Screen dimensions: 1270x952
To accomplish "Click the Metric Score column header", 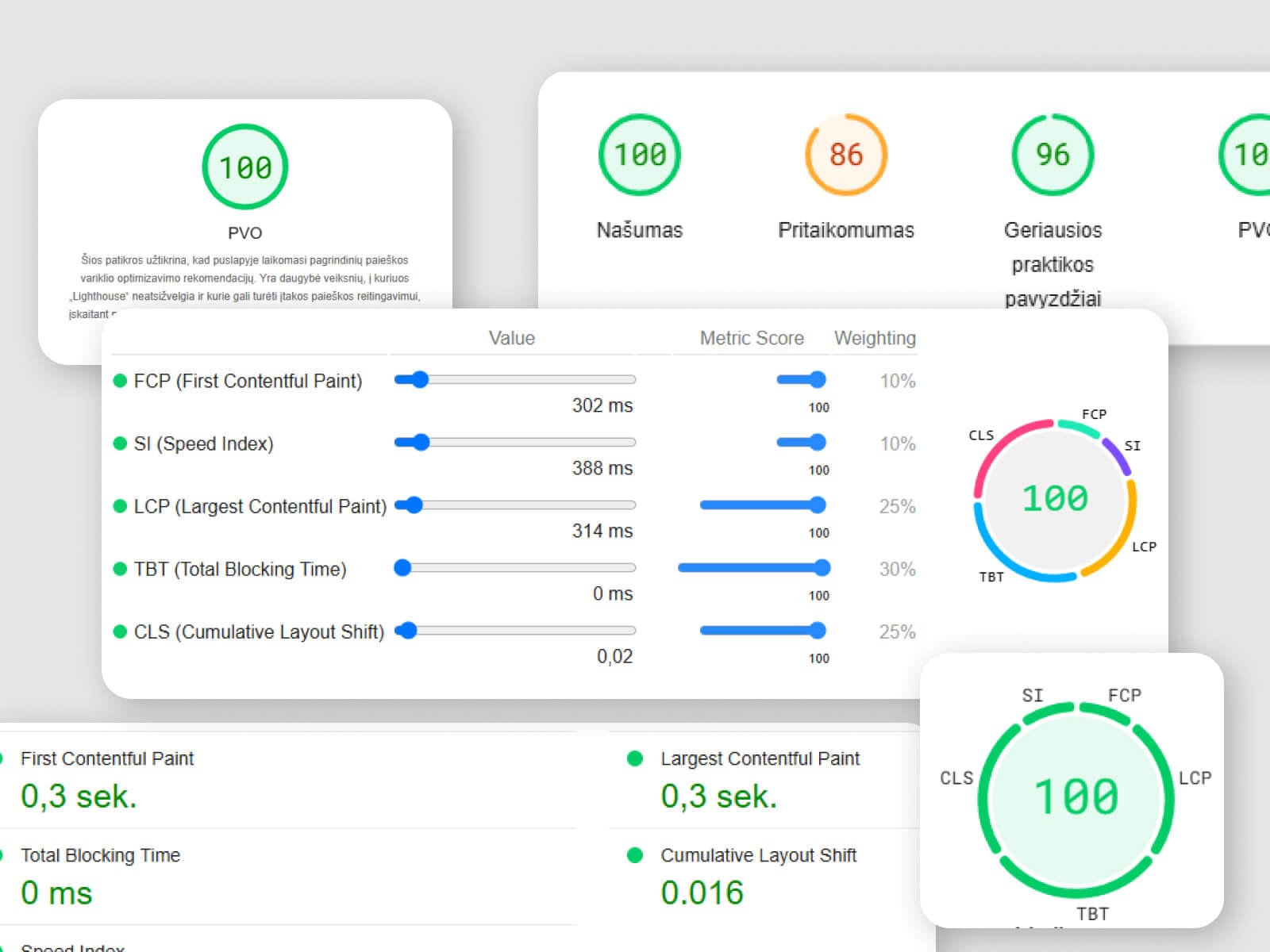I will [x=752, y=338].
